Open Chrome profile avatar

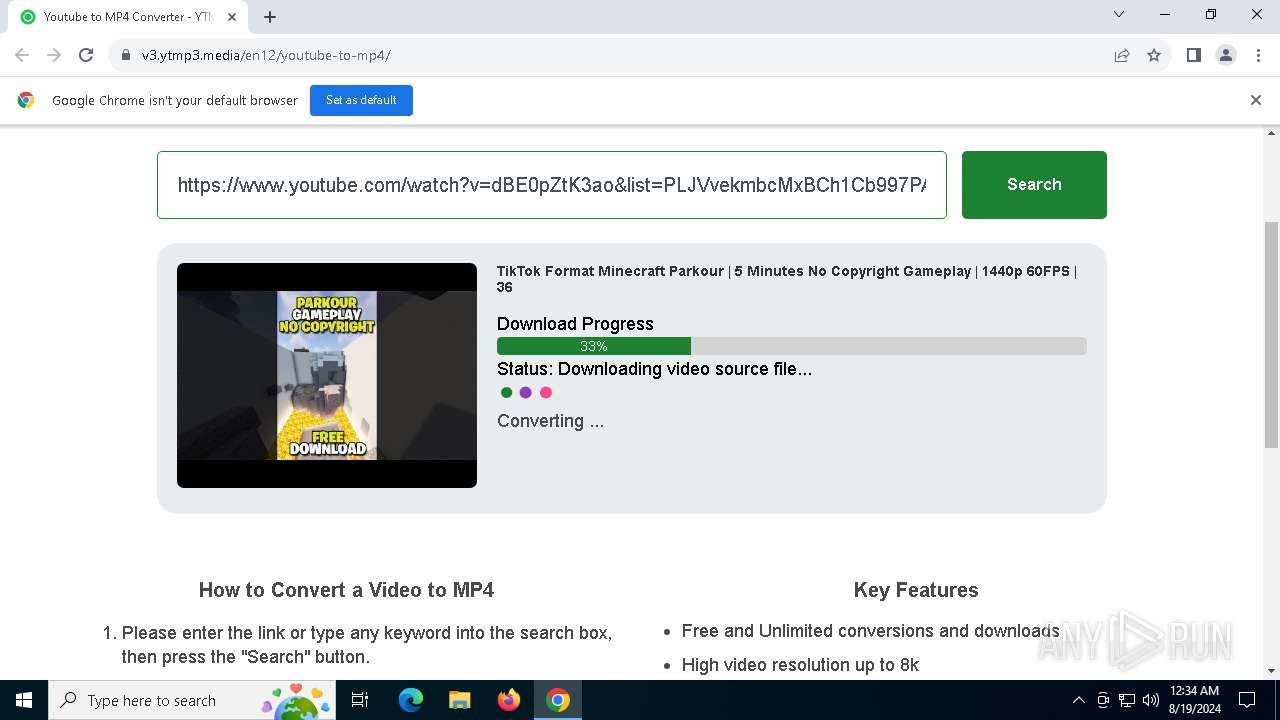[1226, 55]
